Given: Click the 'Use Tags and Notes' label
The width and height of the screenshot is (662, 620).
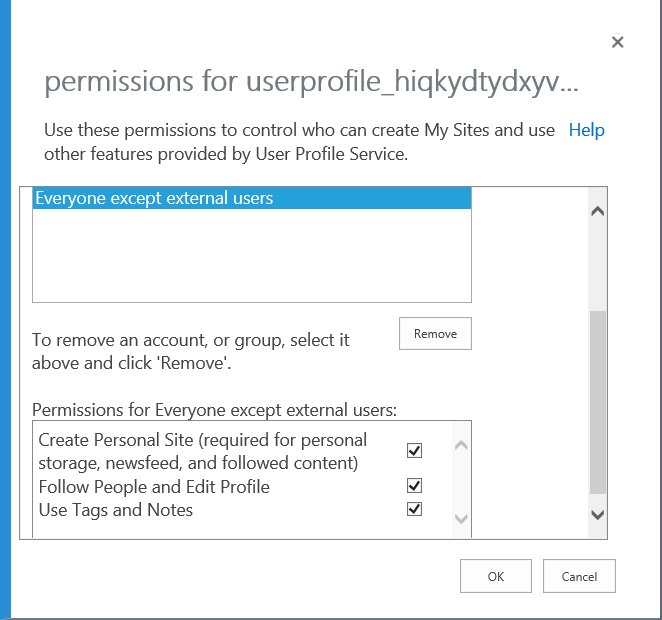Looking at the screenshot, I should click(x=116, y=510).
